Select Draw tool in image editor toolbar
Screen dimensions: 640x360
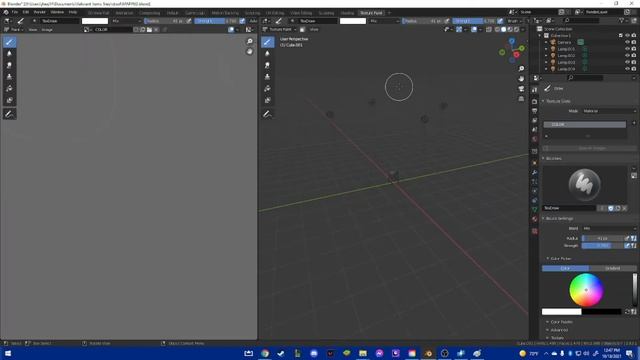[9, 42]
